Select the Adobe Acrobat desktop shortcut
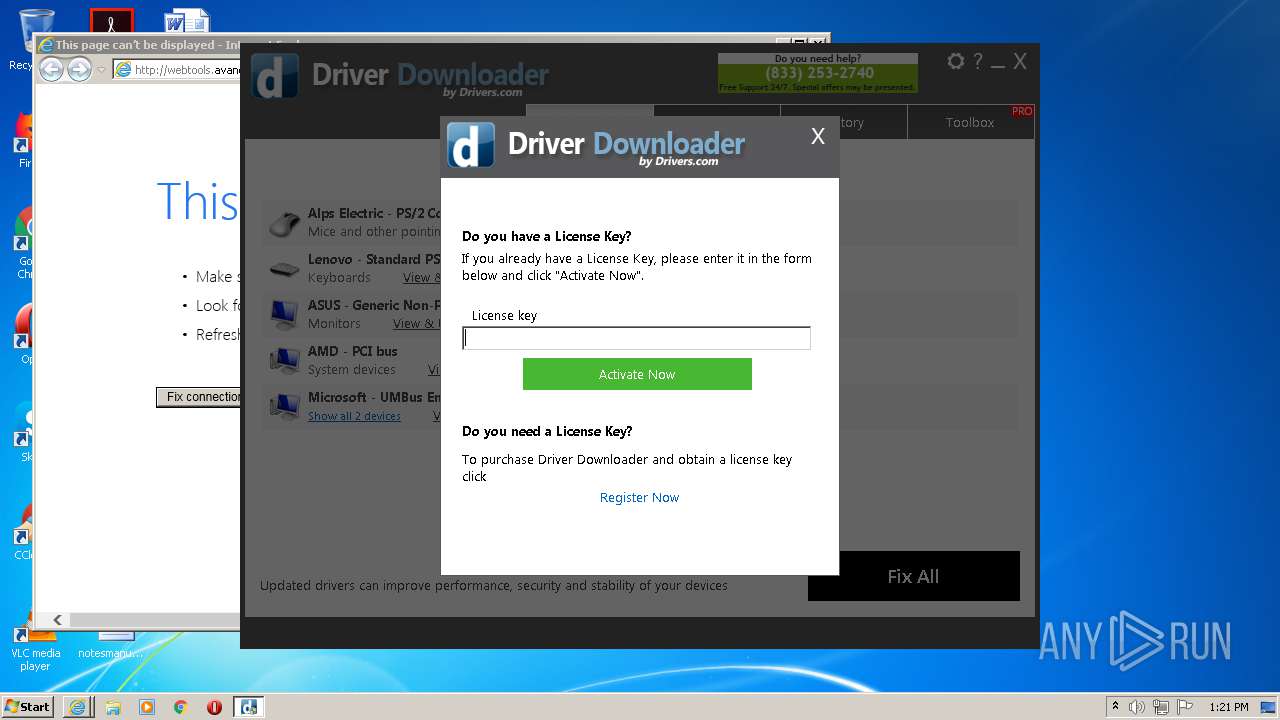 tap(111, 22)
